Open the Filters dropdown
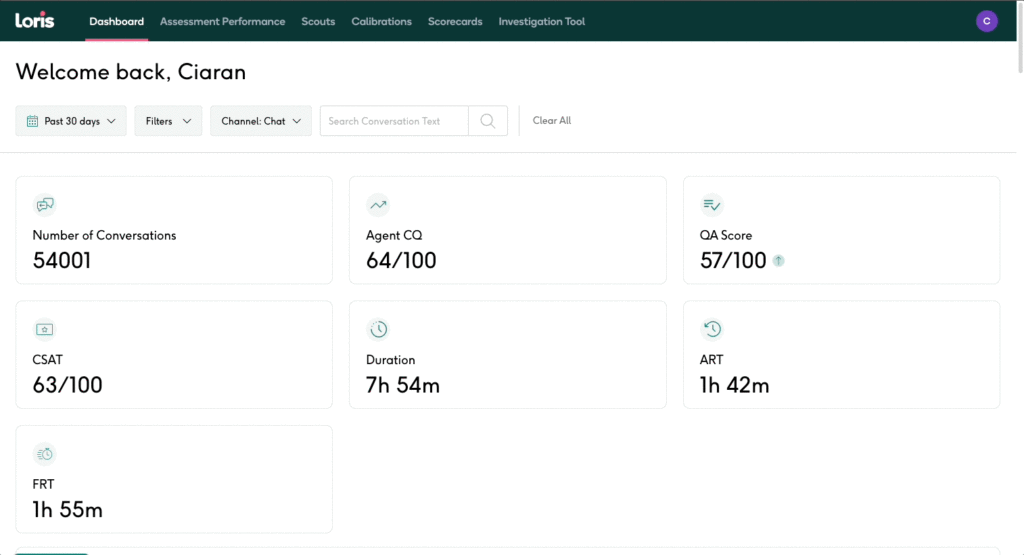Viewport: 1024px width, 555px height. [x=168, y=121]
